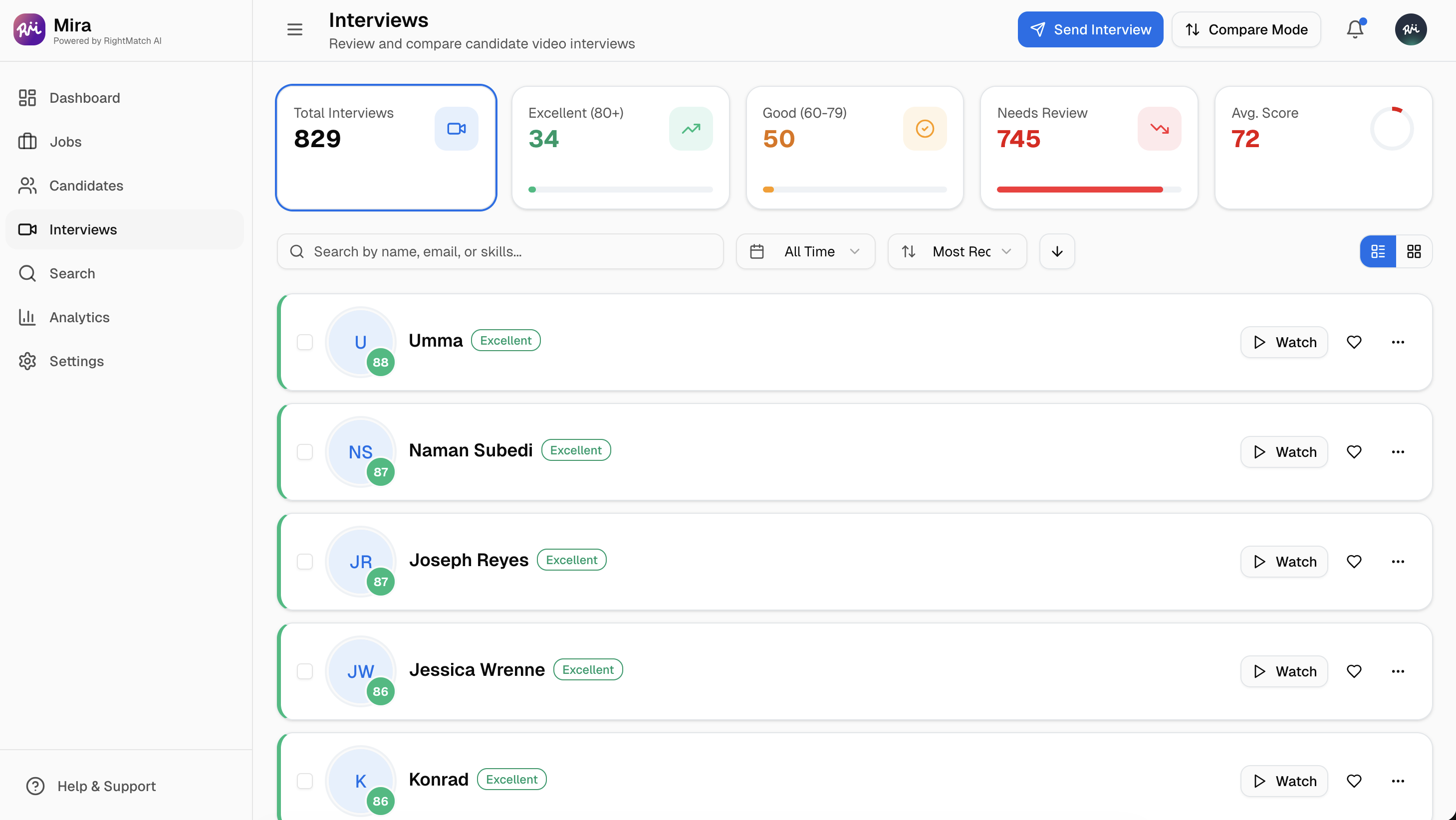This screenshot has height=820, width=1456.
Task: Open more options menu for Konrad
Action: coord(1398,781)
